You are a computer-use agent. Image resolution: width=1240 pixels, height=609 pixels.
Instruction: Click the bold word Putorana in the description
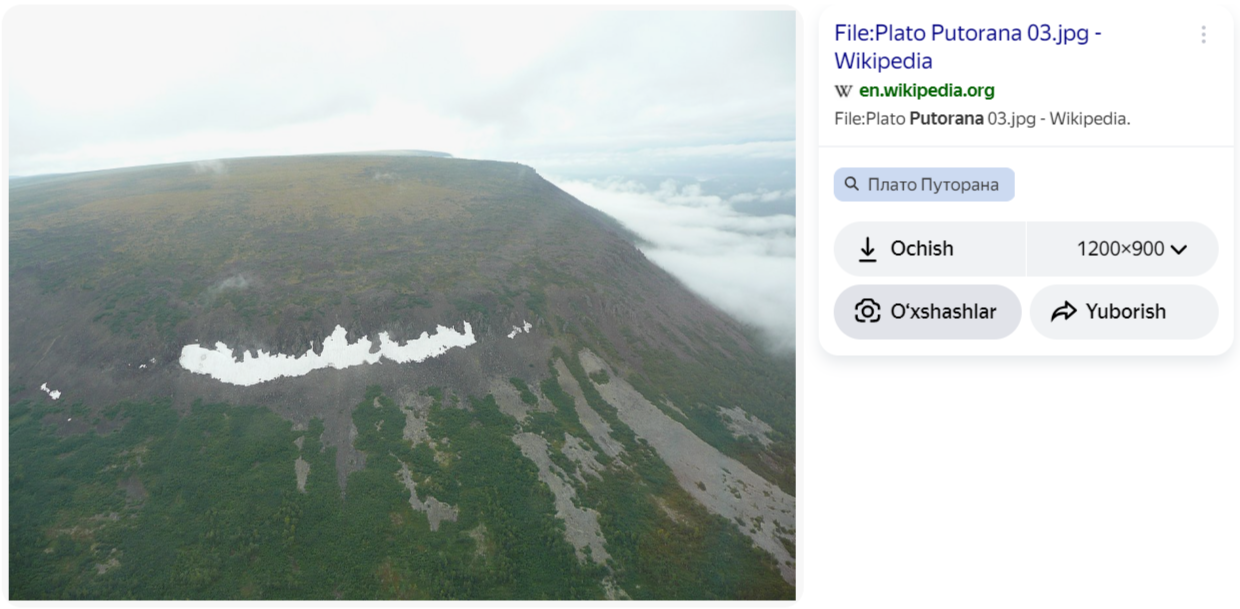coord(945,118)
